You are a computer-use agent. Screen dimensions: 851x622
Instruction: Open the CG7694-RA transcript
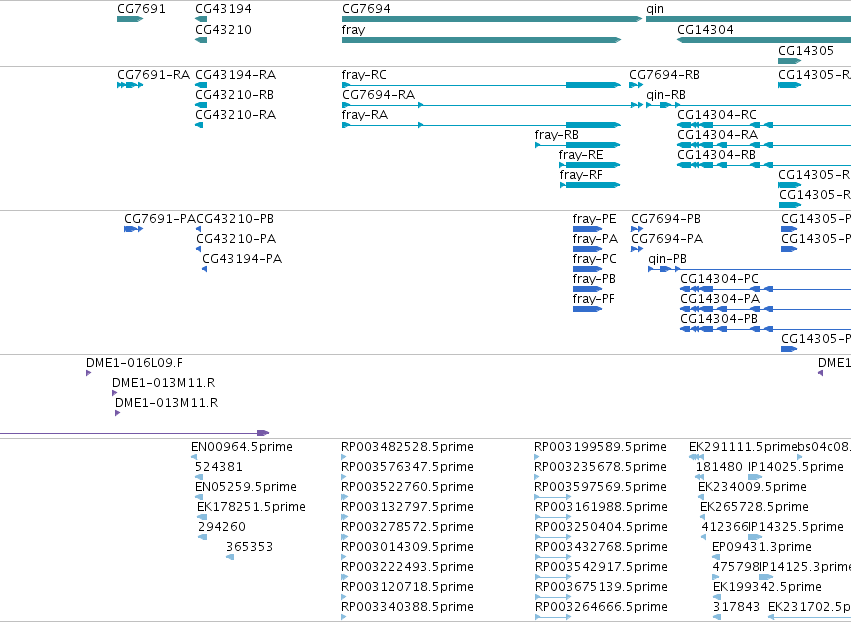(492, 105)
